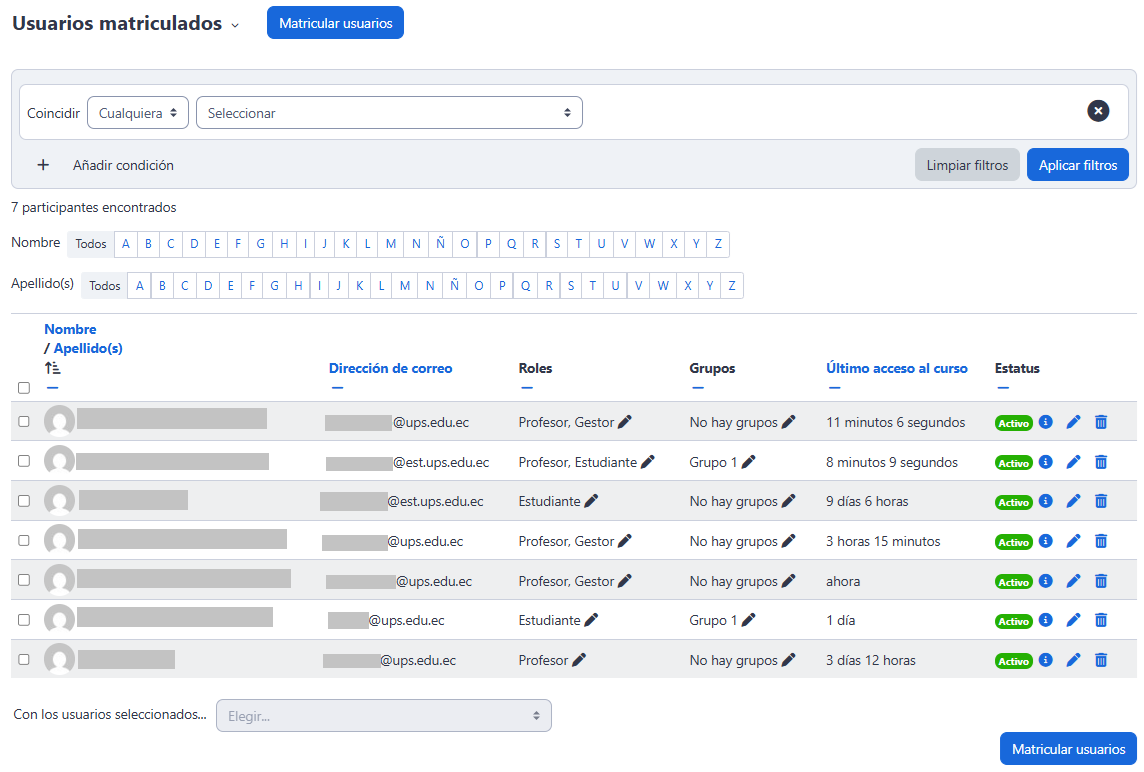Filter Apellido(s) by letter 'Z'

click(x=732, y=286)
